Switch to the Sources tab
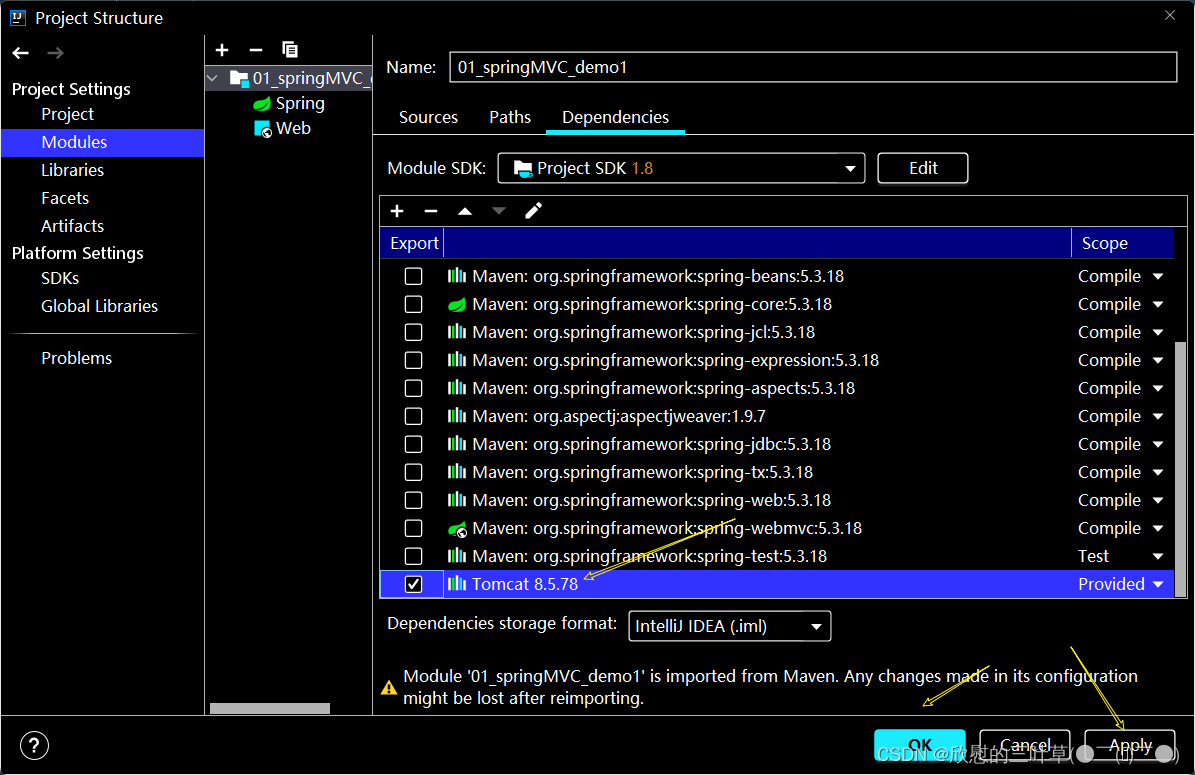Image resolution: width=1195 pixels, height=775 pixels. [428, 117]
